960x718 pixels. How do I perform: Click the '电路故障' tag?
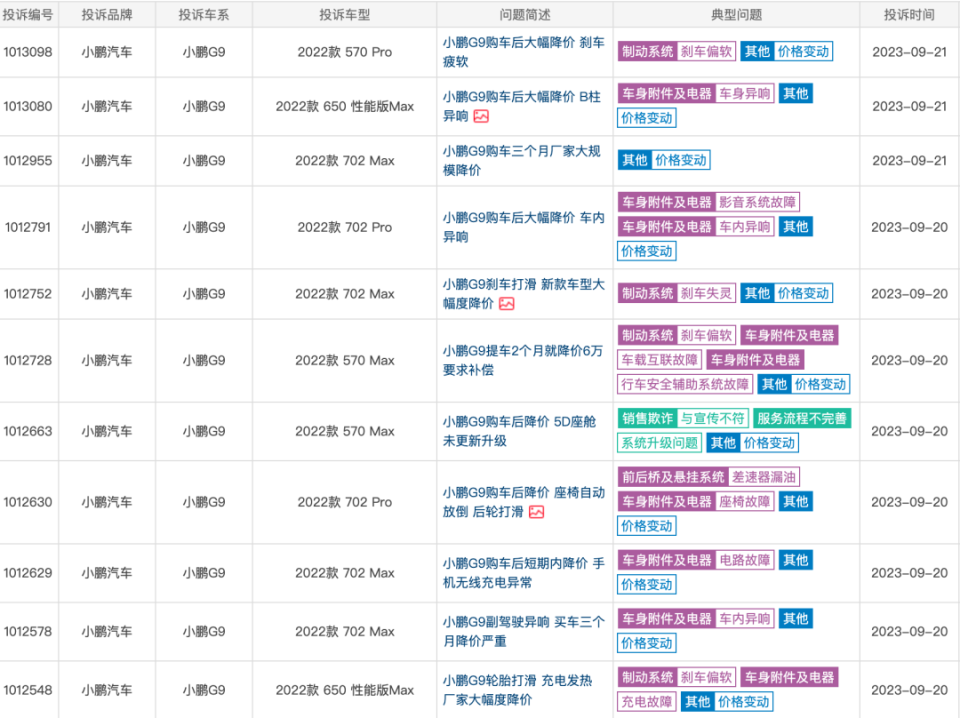(744, 560)
